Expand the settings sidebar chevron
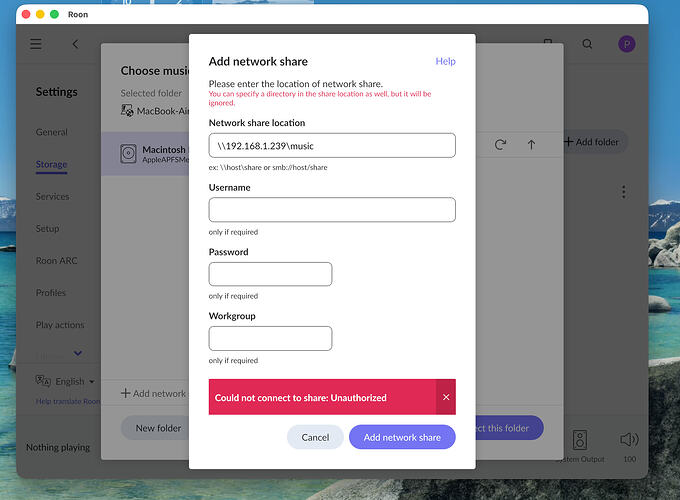This screenshot has height=500, width=680. coord(78,353)
